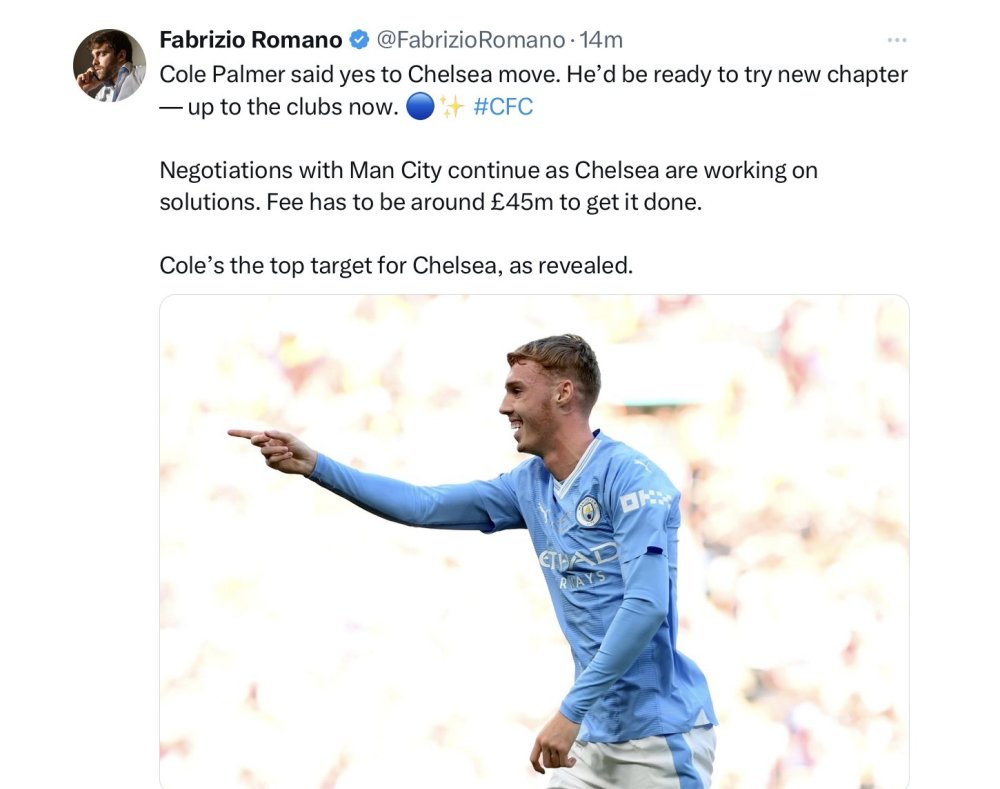
Task: Click the blue circle emoji in the tweet
Action: (420, 107)
